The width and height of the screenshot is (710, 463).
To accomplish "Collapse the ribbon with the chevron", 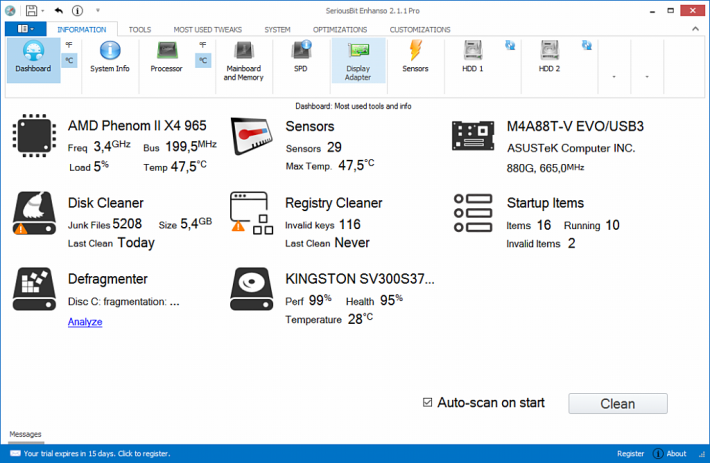I will [695, 29].
